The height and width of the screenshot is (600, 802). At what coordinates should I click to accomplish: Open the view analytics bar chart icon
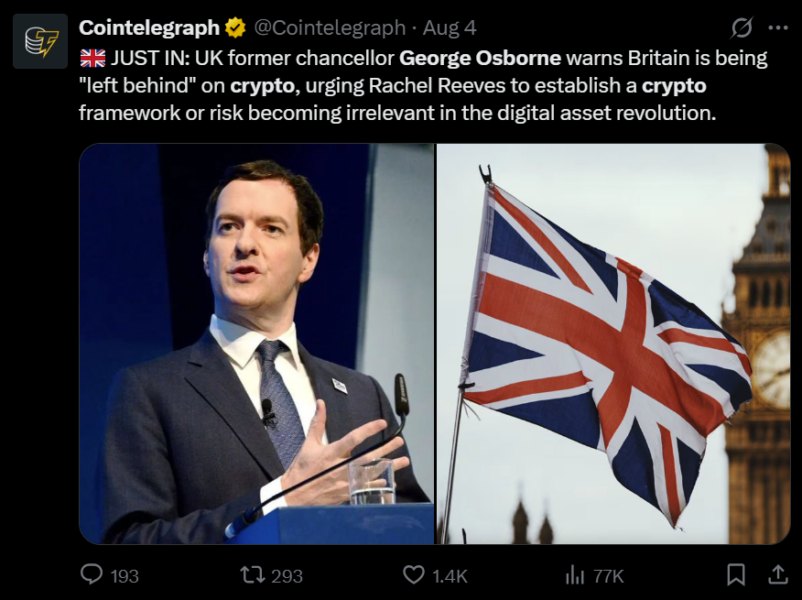click(x=574, y=574)
